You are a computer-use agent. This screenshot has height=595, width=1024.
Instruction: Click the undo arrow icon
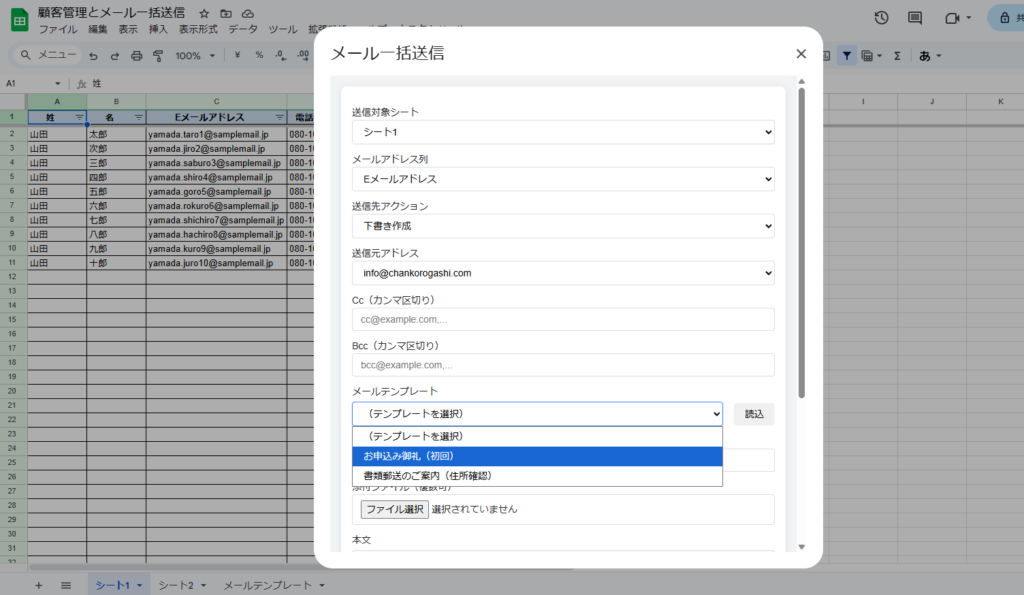(93, 56)
